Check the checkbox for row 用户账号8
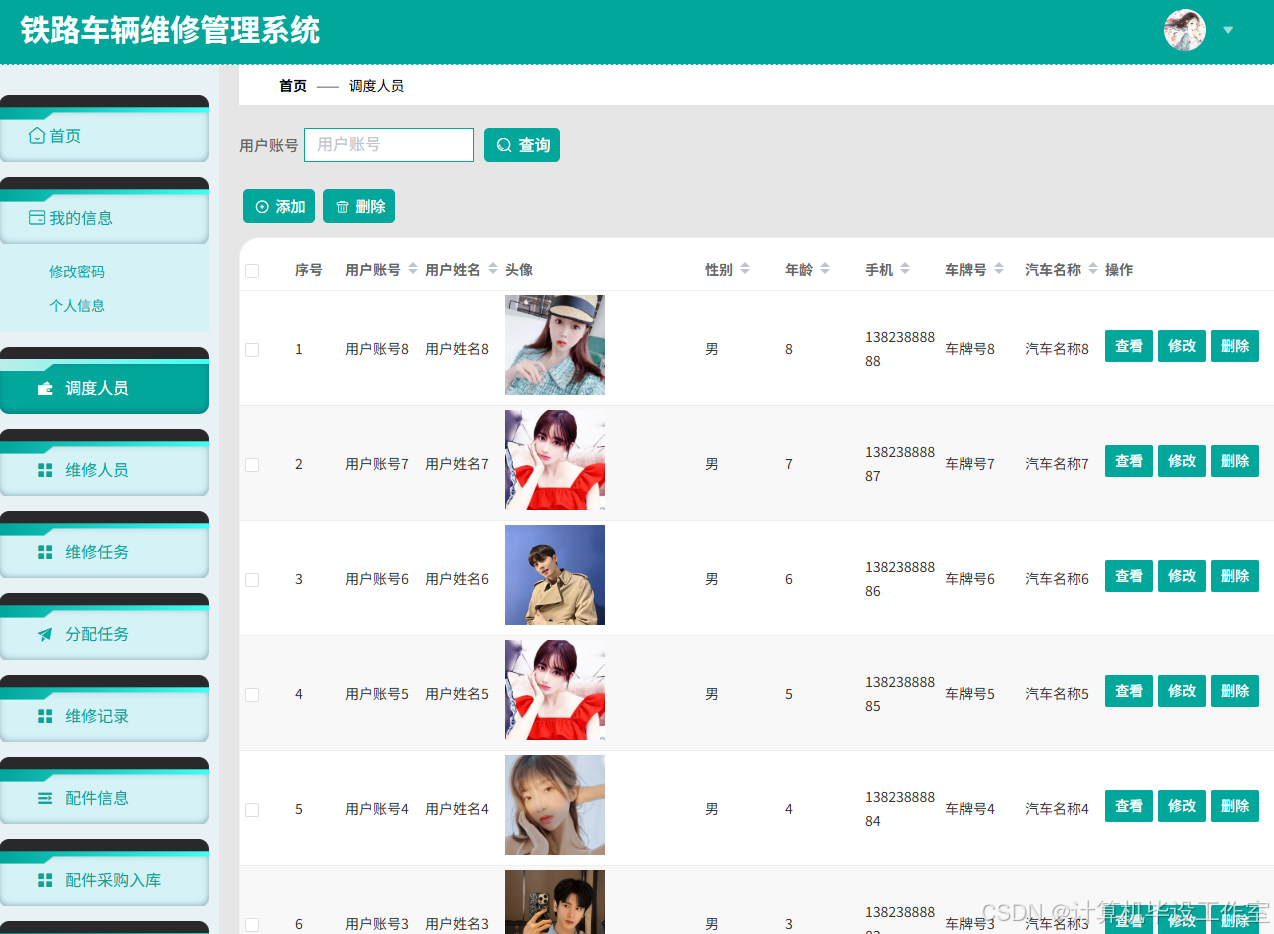 pos(252,350)
